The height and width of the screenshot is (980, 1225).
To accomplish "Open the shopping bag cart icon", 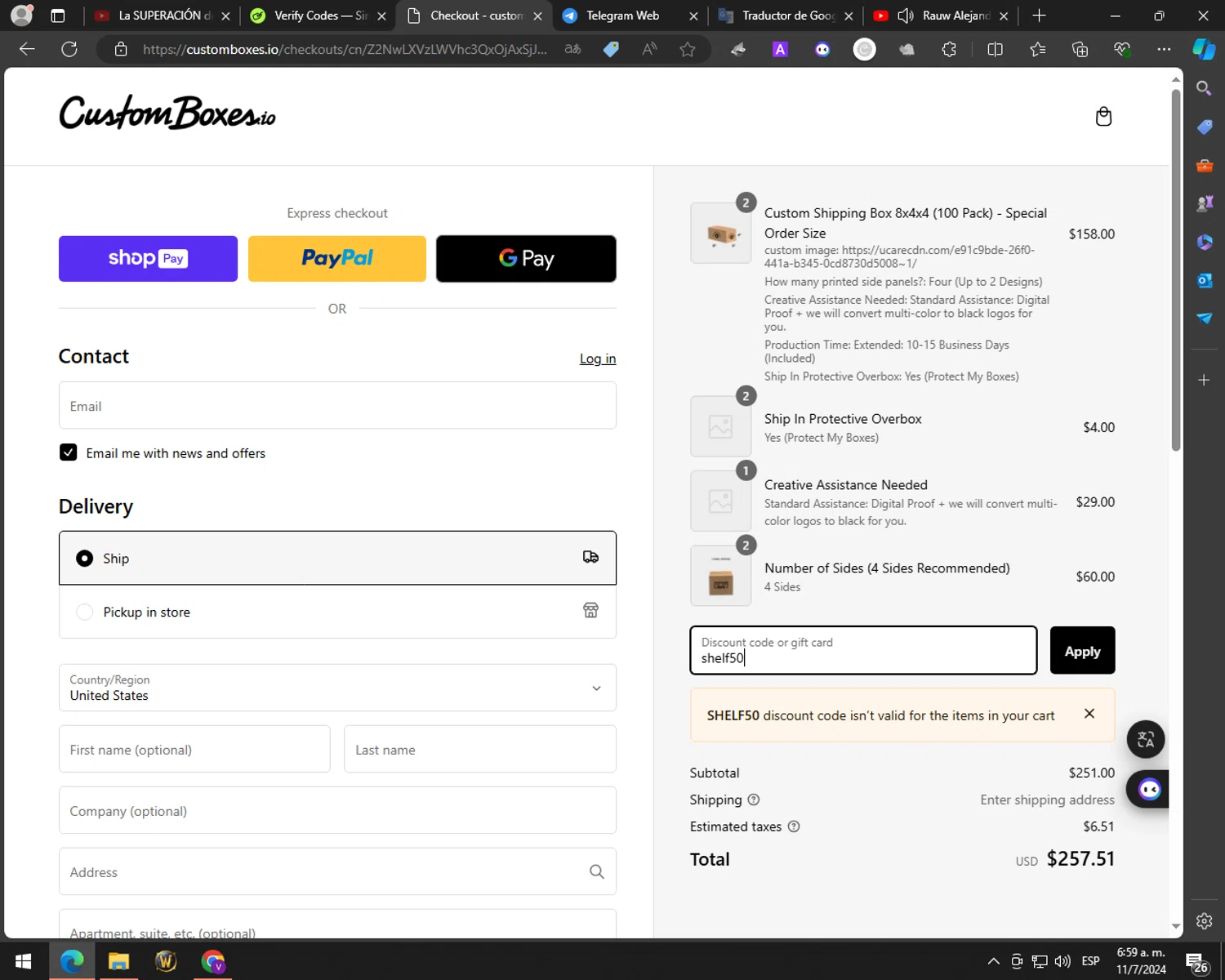I will pyautogui.click(x=1103, y=117).
